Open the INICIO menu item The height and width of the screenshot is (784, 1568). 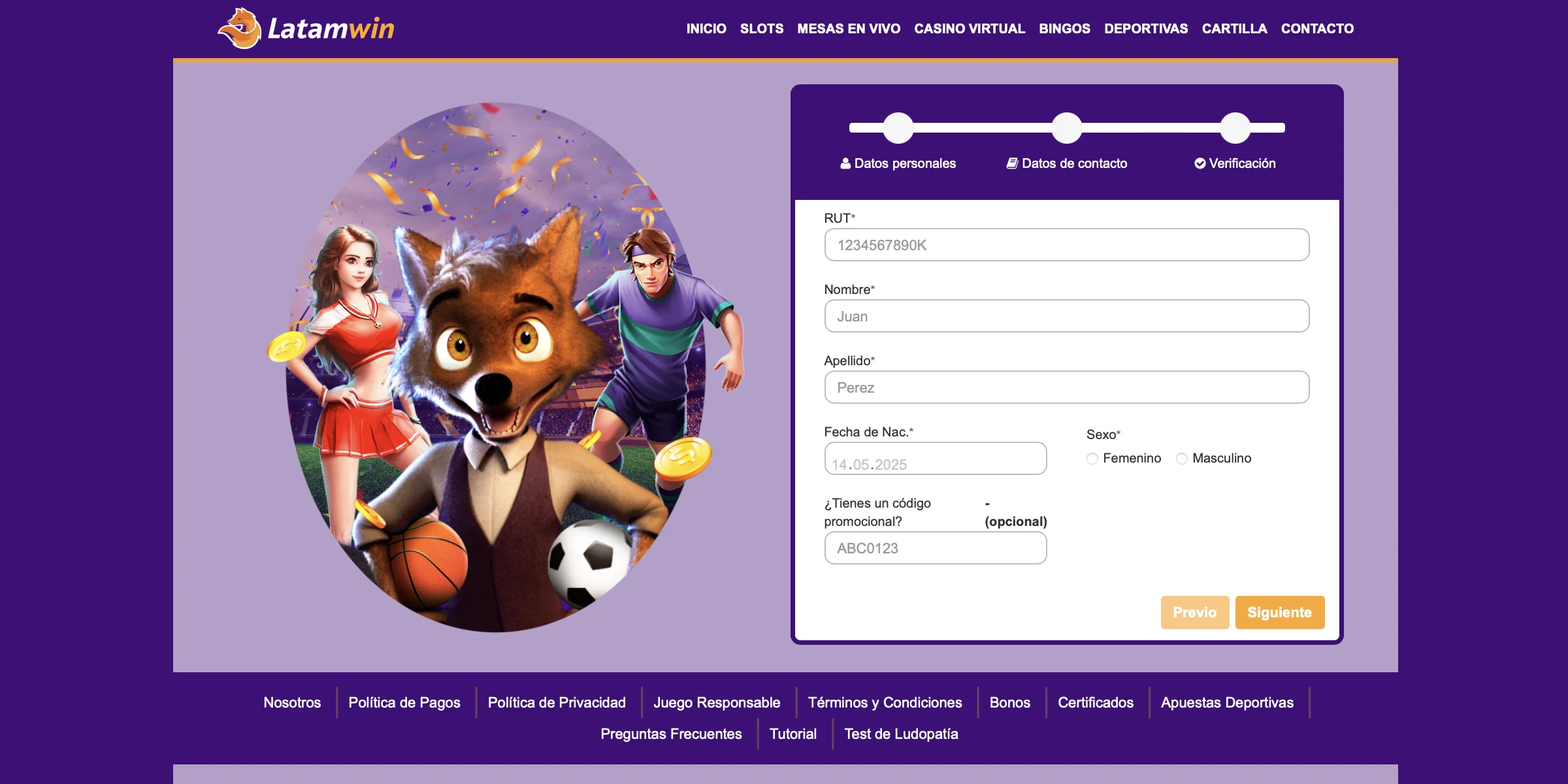(706, 29)
